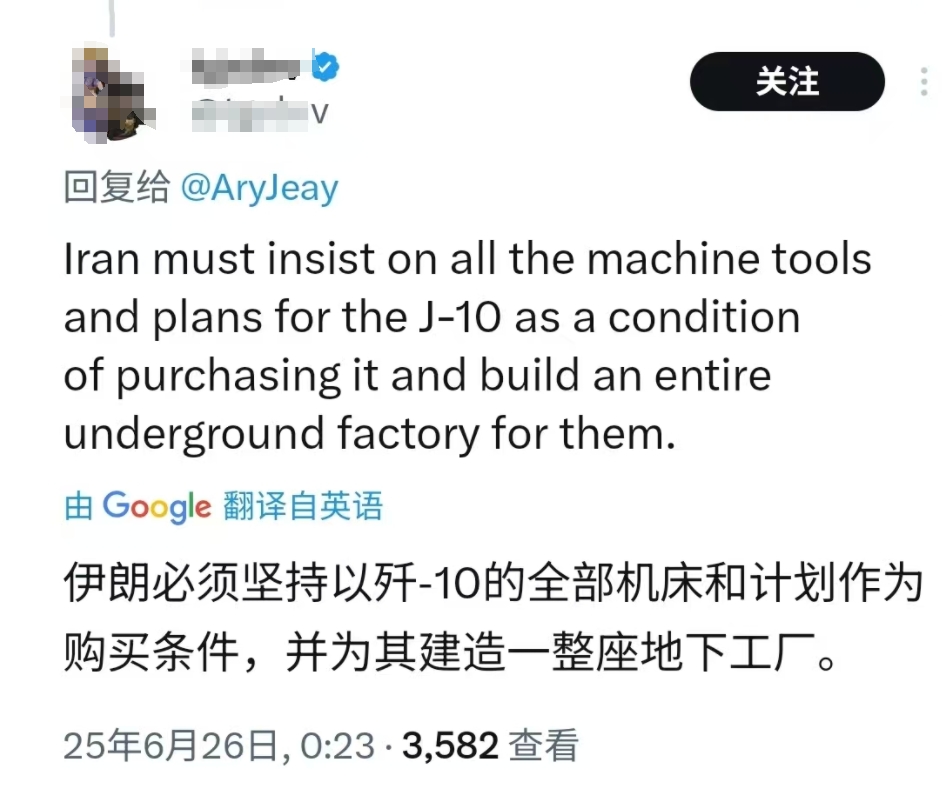The image size is (942, 790).
Task: Open the @AryJeay mention link
Action: pyautogui.click(x=260, y=188)
